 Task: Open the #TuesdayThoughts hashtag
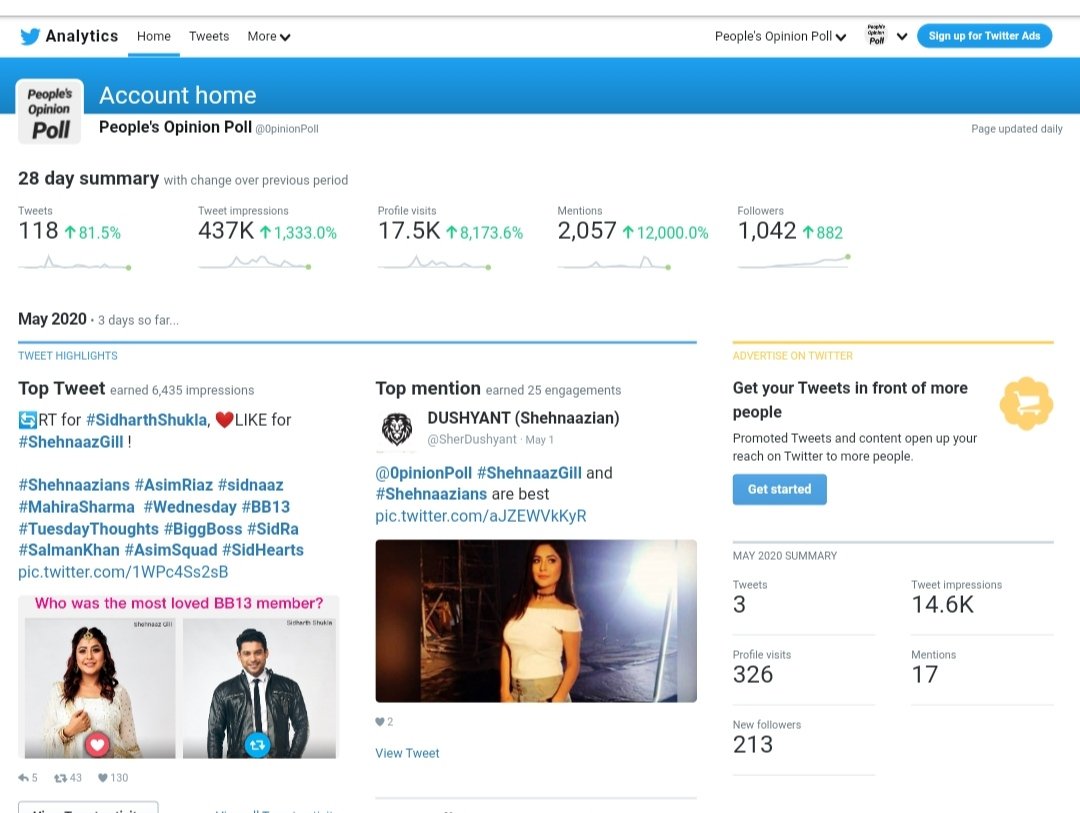[x=88, y=529]
